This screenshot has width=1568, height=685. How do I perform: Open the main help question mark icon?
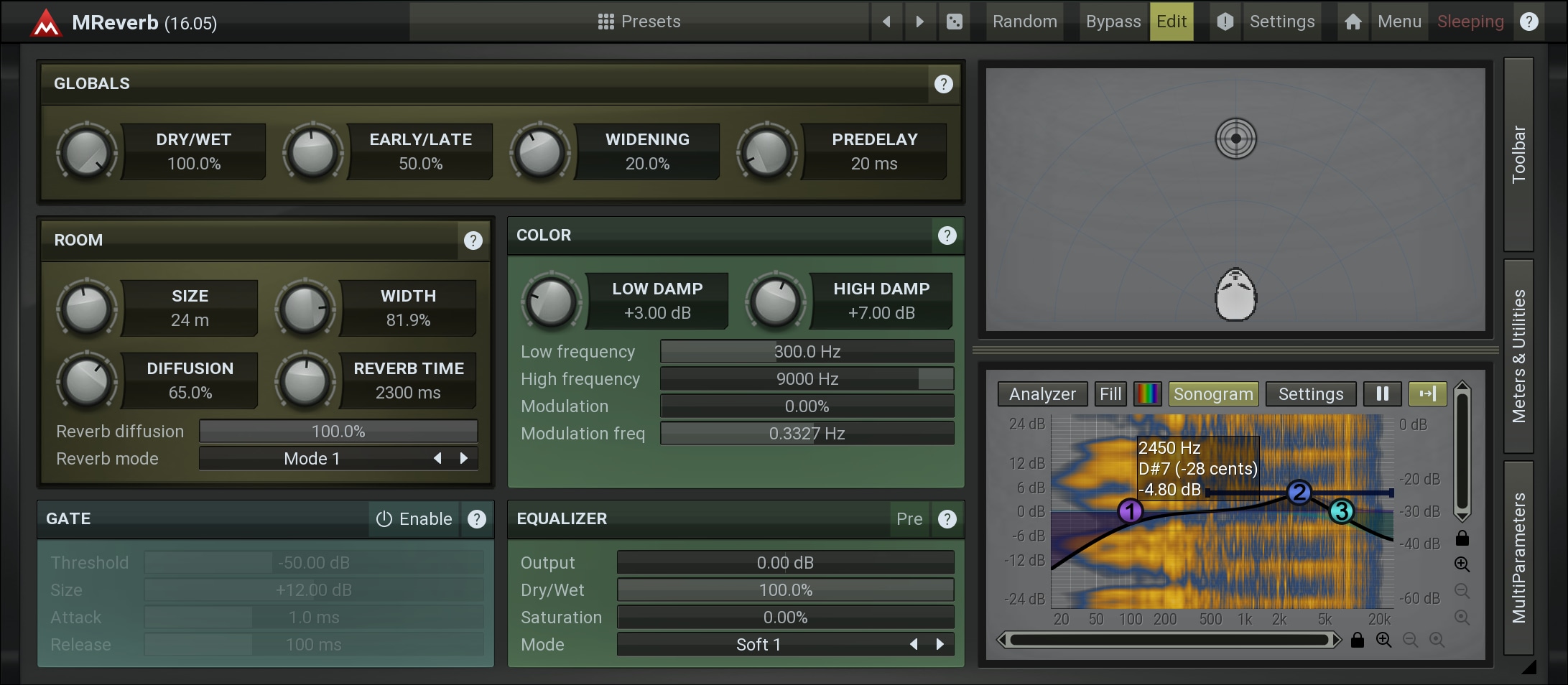pos(1529,22)
